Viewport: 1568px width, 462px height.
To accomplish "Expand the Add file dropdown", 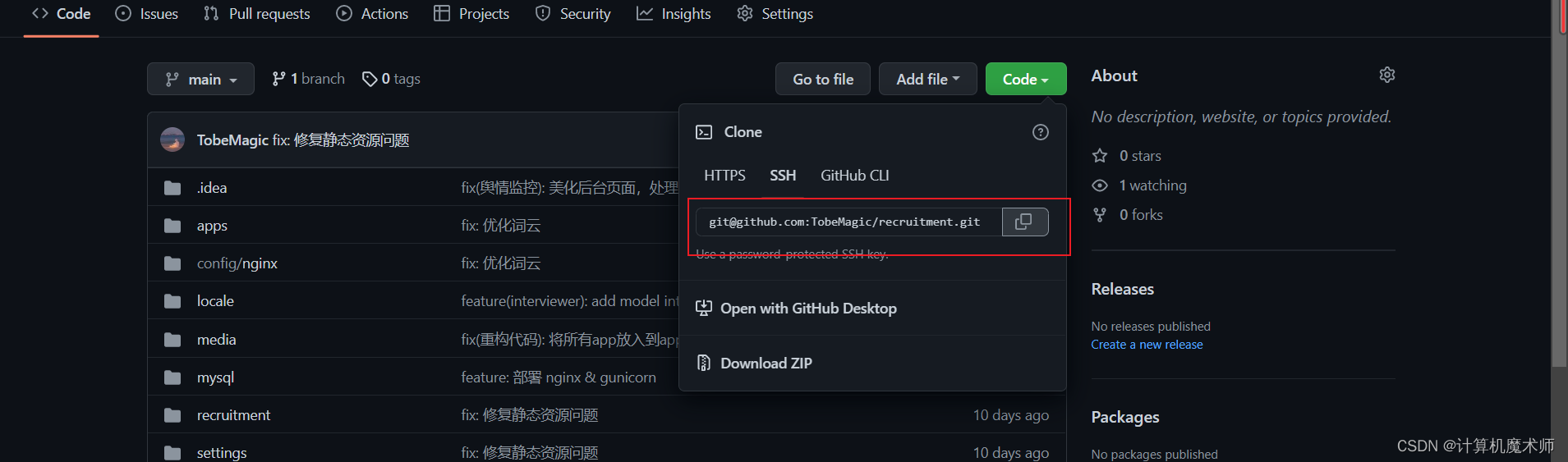I will tap(928, 79).
